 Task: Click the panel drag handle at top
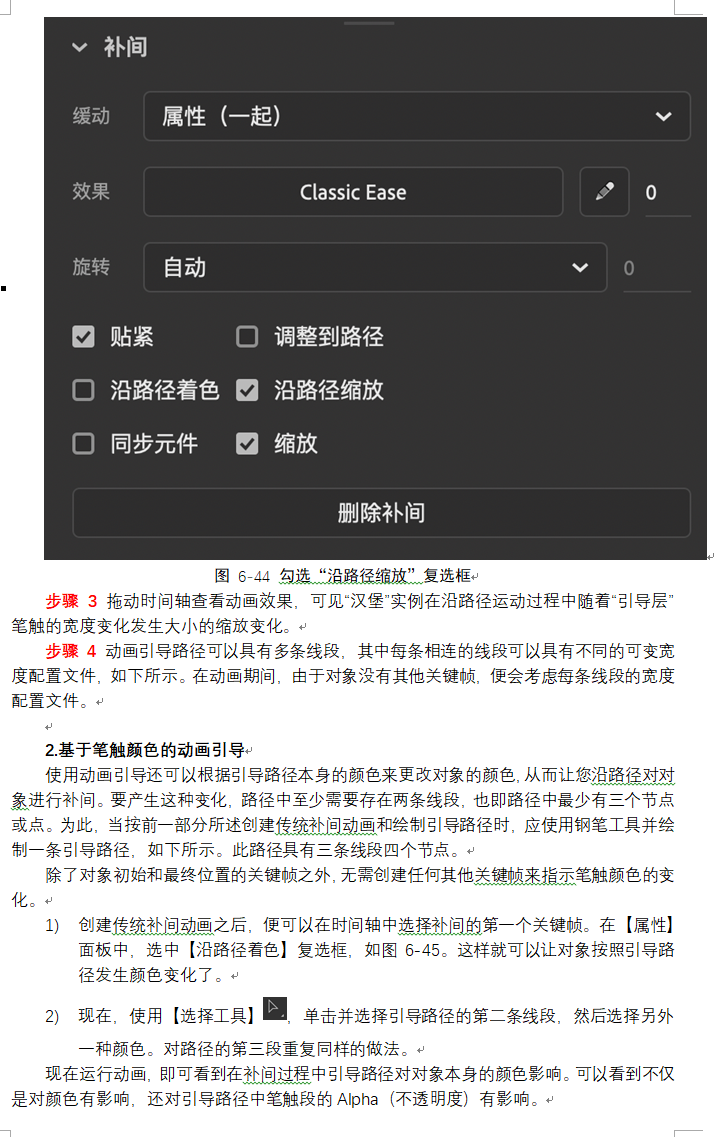point(369,23)
